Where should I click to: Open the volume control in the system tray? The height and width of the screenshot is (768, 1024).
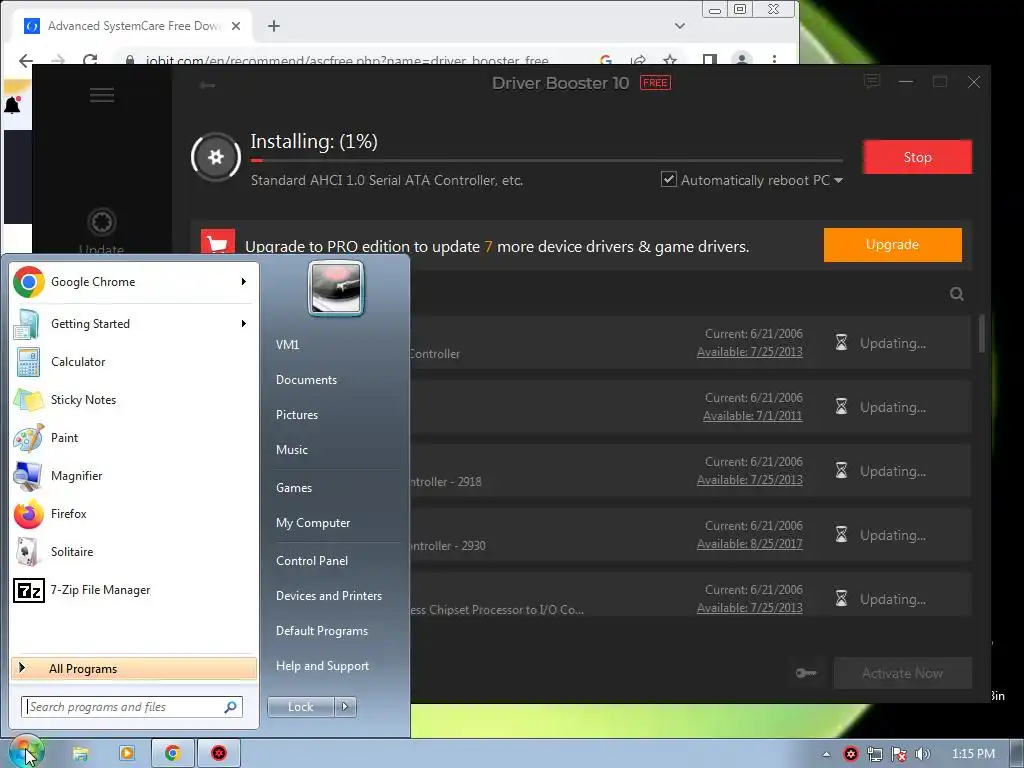[922, 754]
